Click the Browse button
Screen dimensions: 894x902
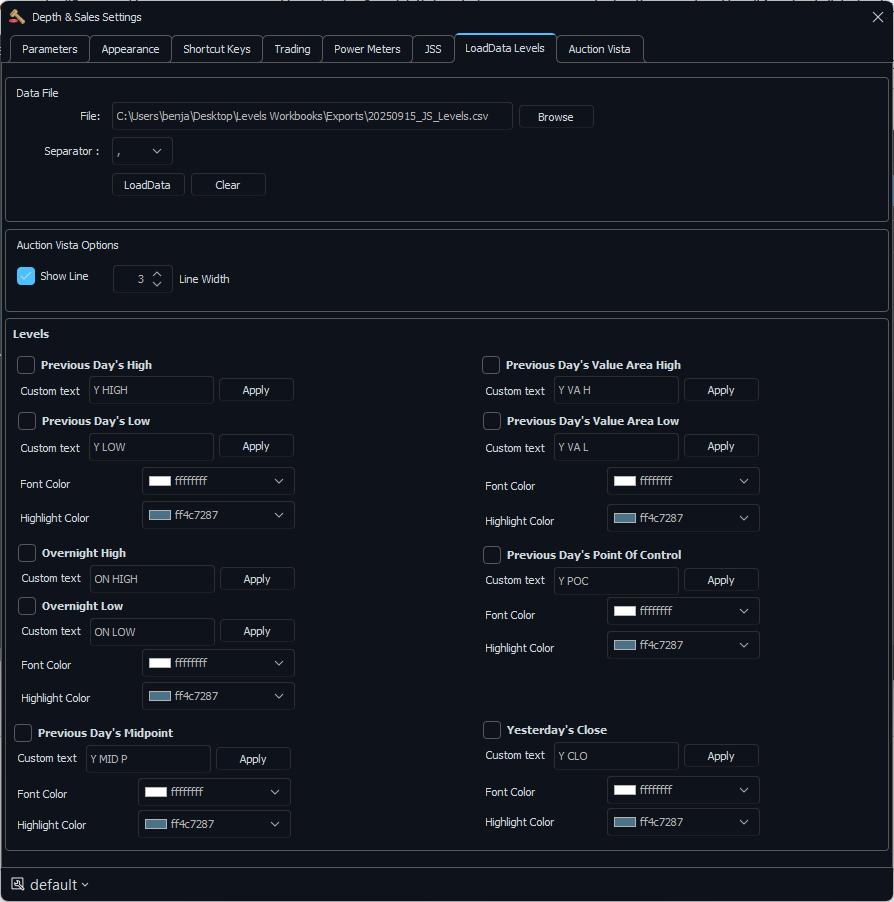click(556, 117)
